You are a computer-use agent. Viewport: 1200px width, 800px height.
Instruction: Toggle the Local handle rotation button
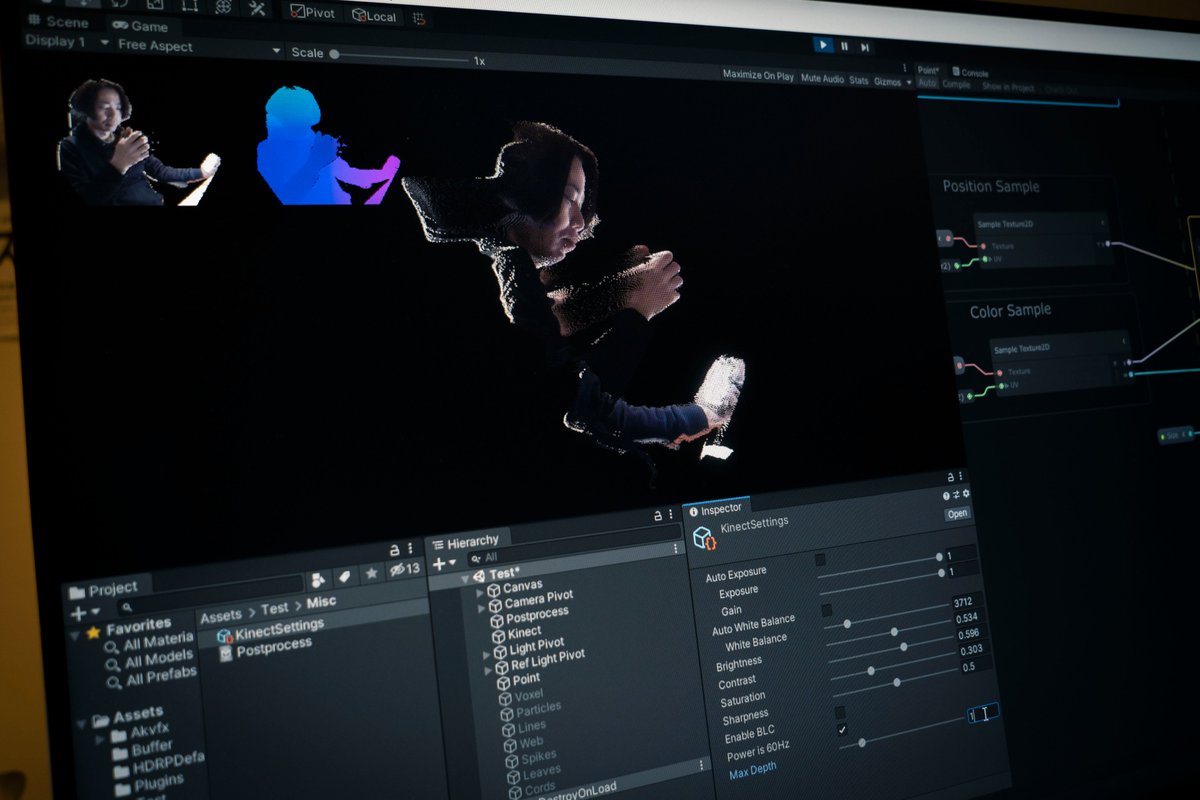pyautogui.click(x=374, y=15)
